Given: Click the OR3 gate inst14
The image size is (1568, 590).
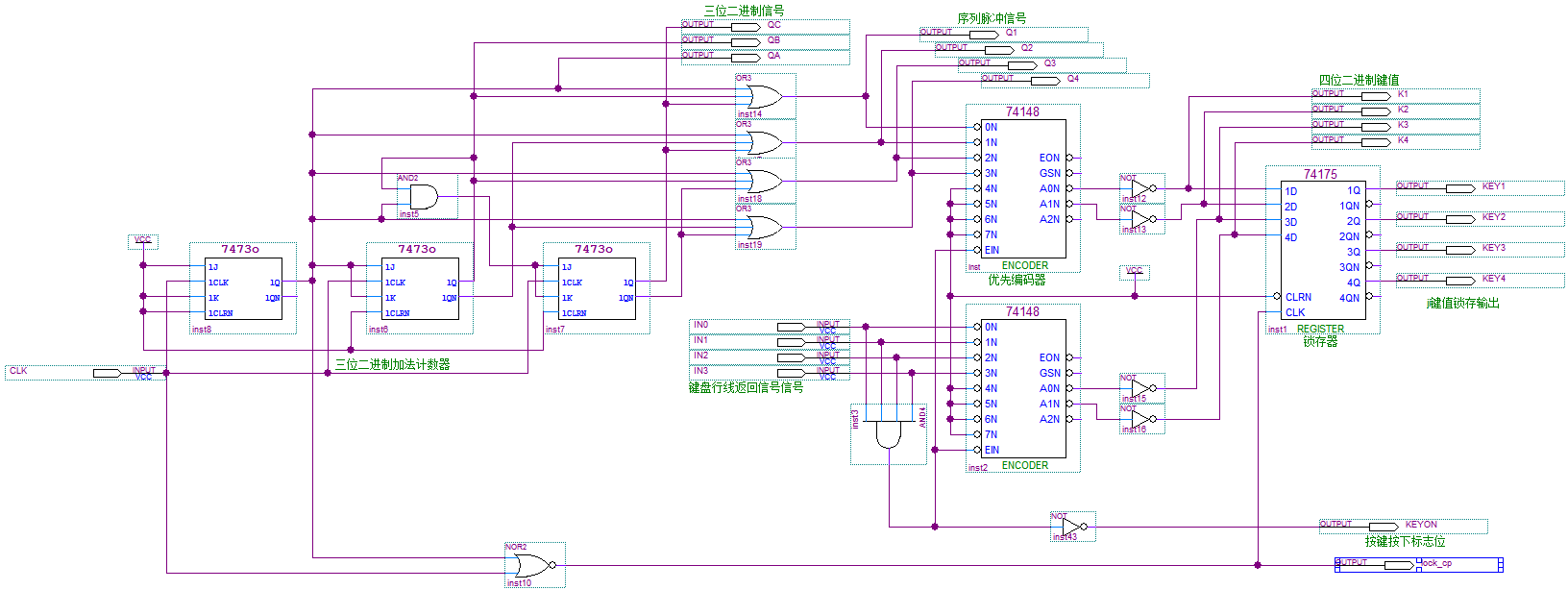Looking at the screenshot, I should coord(763,96).
